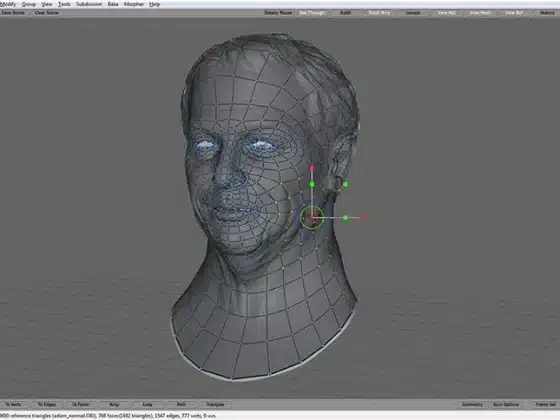This screenshot has height=420, width=560.
Task: Toggle SubD display
Action: tap(345, 12)
